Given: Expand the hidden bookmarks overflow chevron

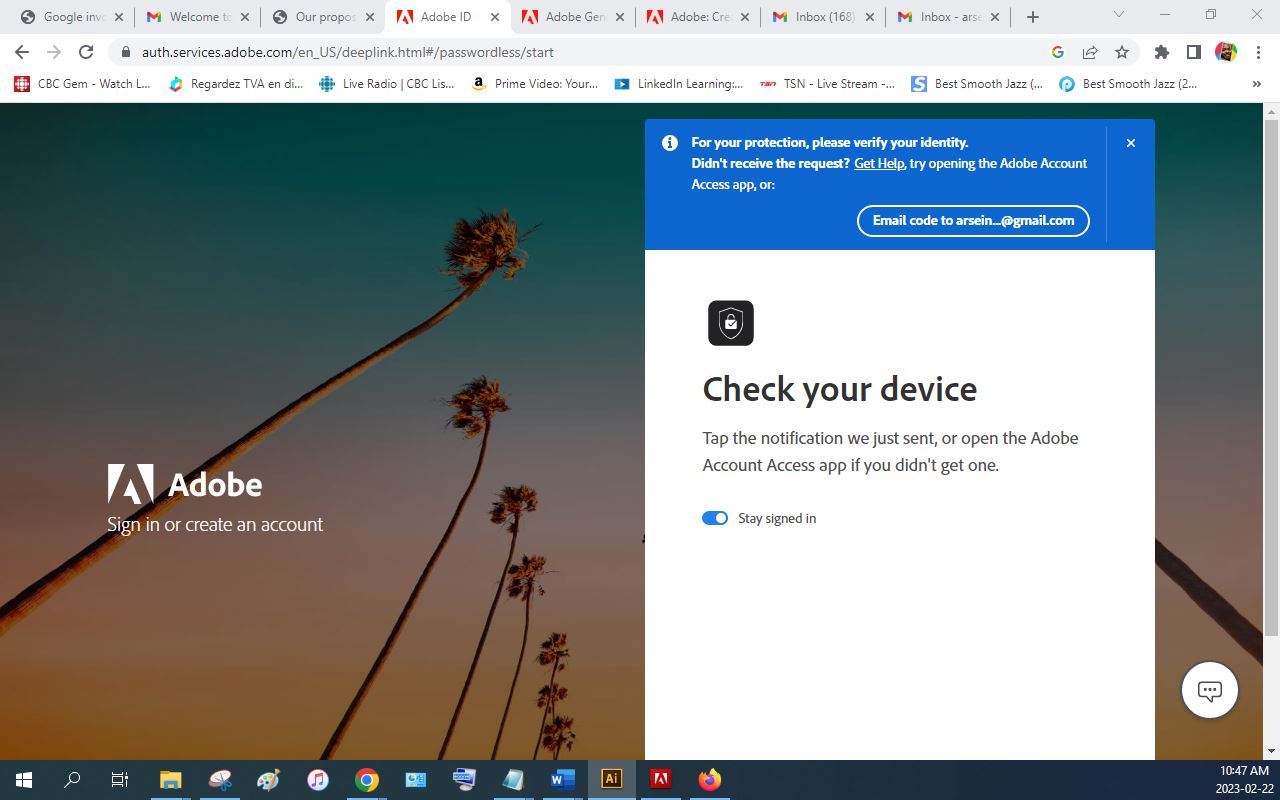Looking at the screenshot, I should pos(1256,84).
